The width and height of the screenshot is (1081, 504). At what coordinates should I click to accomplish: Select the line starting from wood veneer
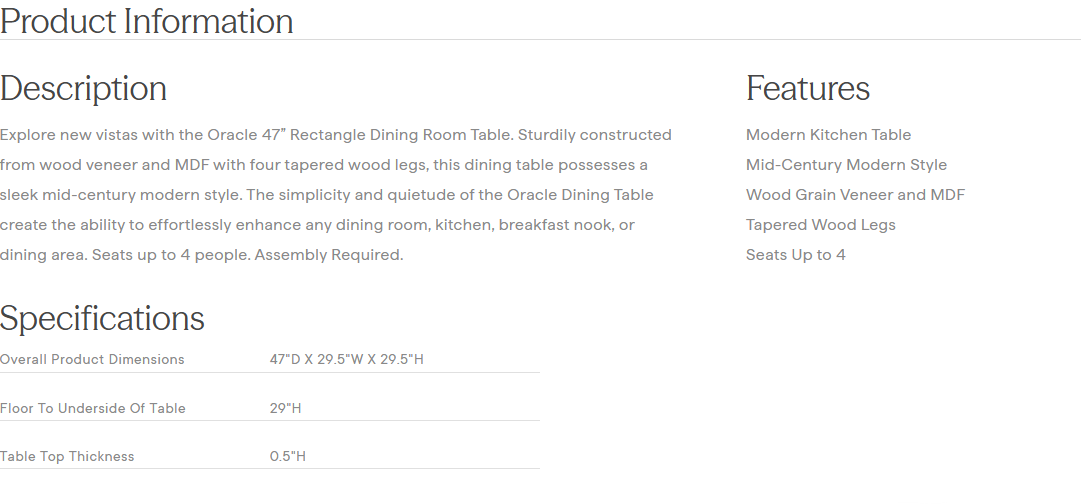tap(323, 165)
